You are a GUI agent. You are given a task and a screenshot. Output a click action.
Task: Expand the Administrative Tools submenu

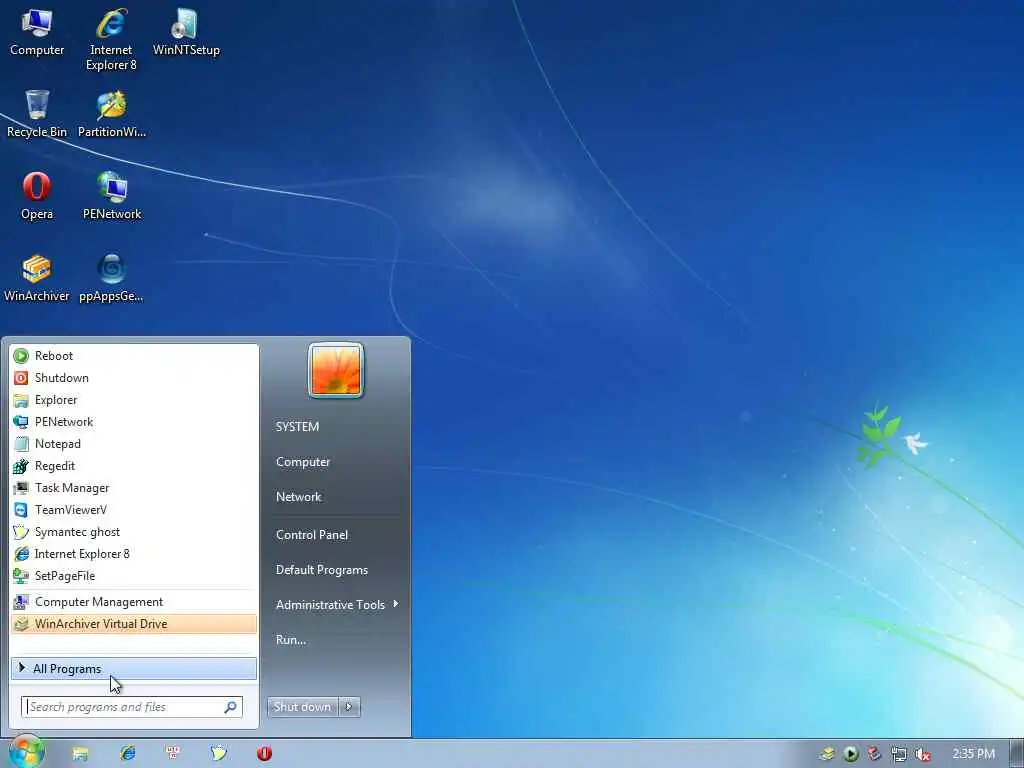[x=336, y=605]
